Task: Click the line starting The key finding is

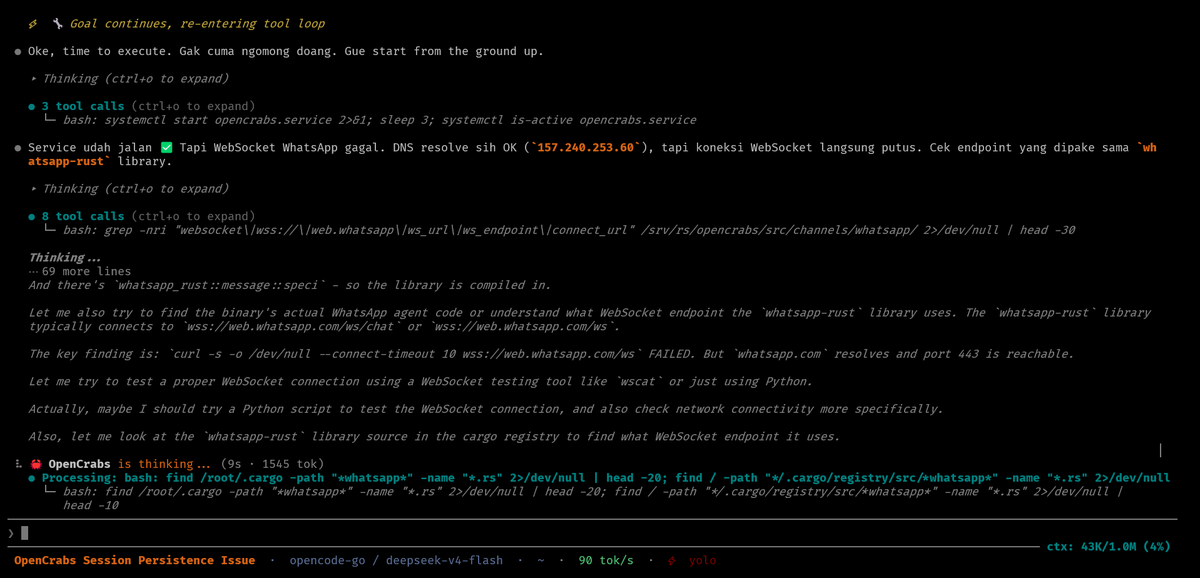Action: [x=551, y=354]
